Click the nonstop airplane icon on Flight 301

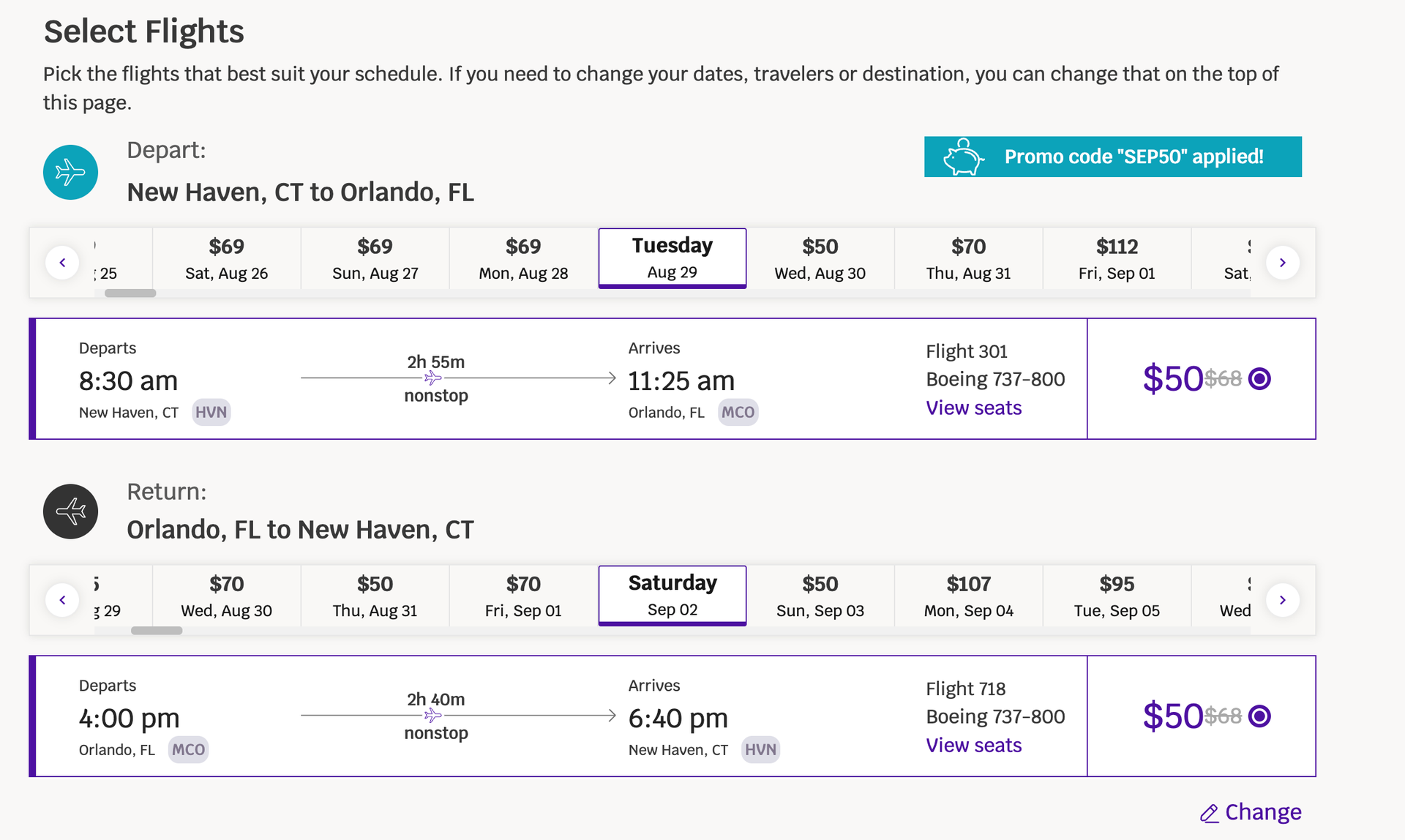point(433,378)
